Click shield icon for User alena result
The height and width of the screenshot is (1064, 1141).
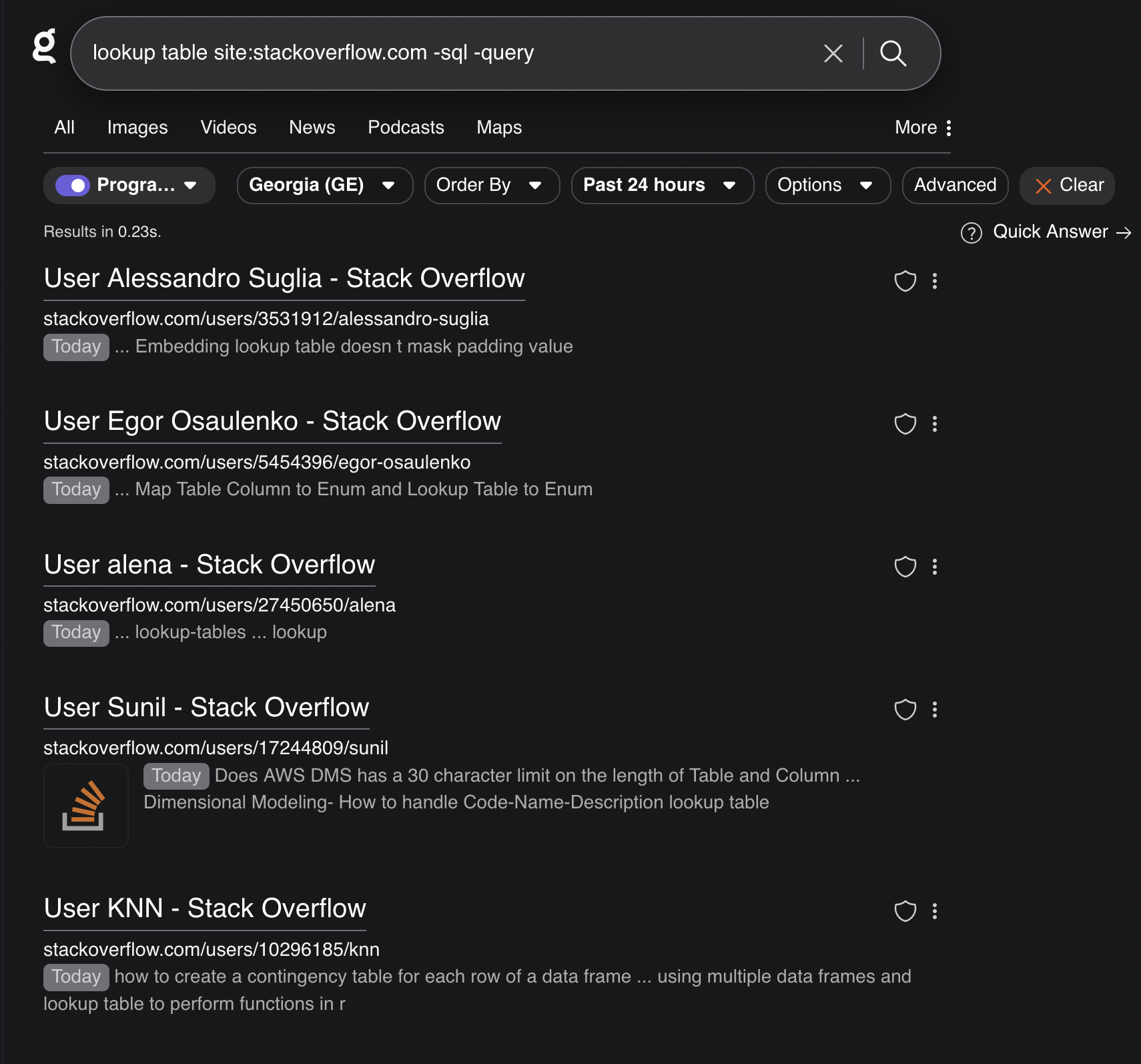[x=905, y=567]
